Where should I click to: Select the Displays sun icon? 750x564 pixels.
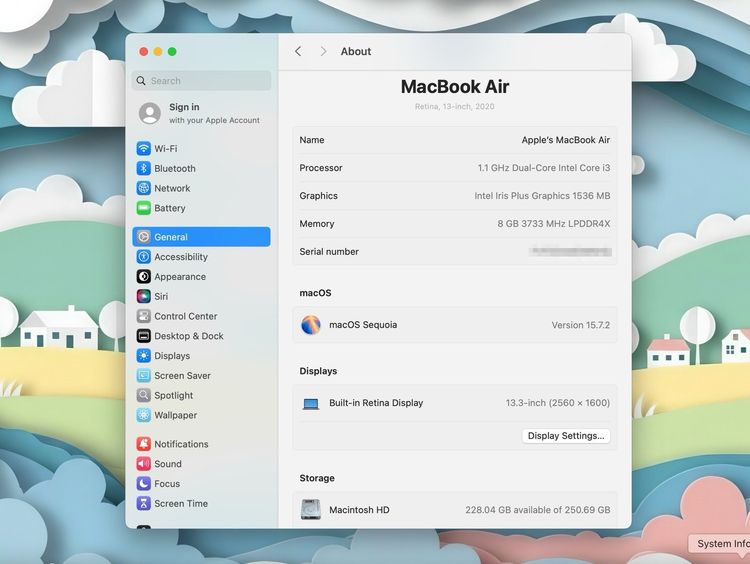point(143,356)
